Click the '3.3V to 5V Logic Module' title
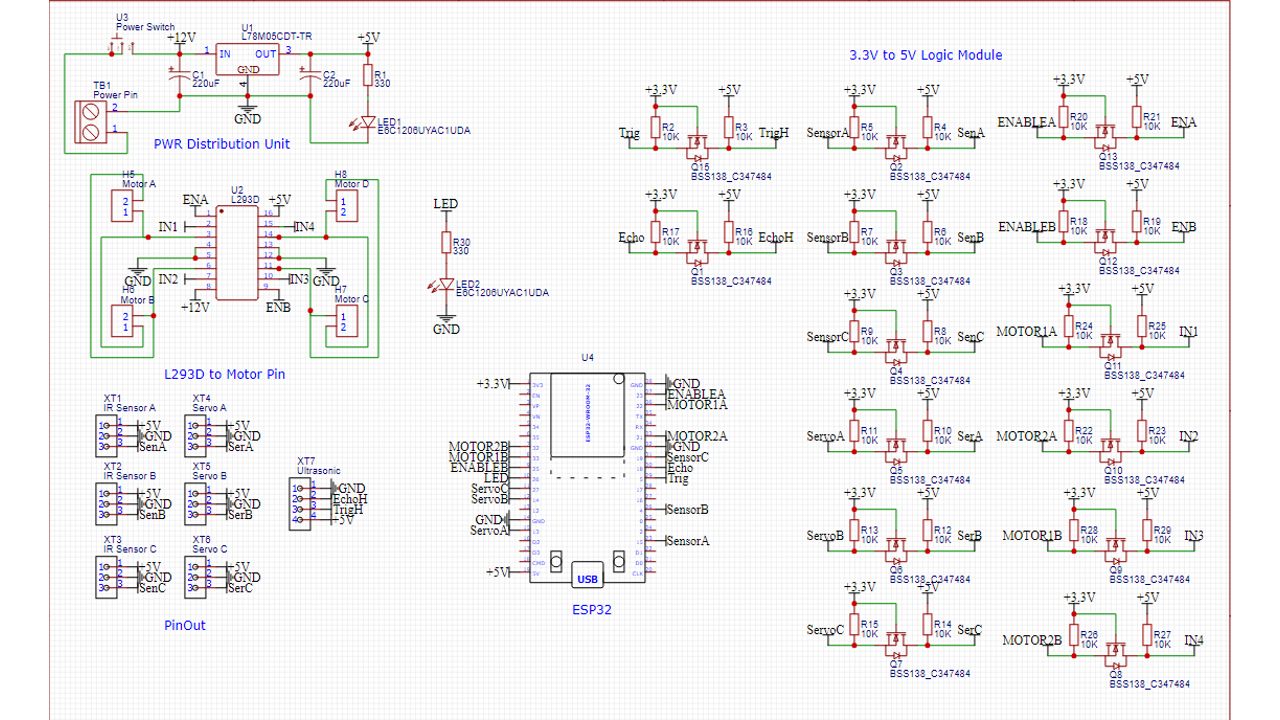Screen dimensions: 1280x720 pos(925,55)
